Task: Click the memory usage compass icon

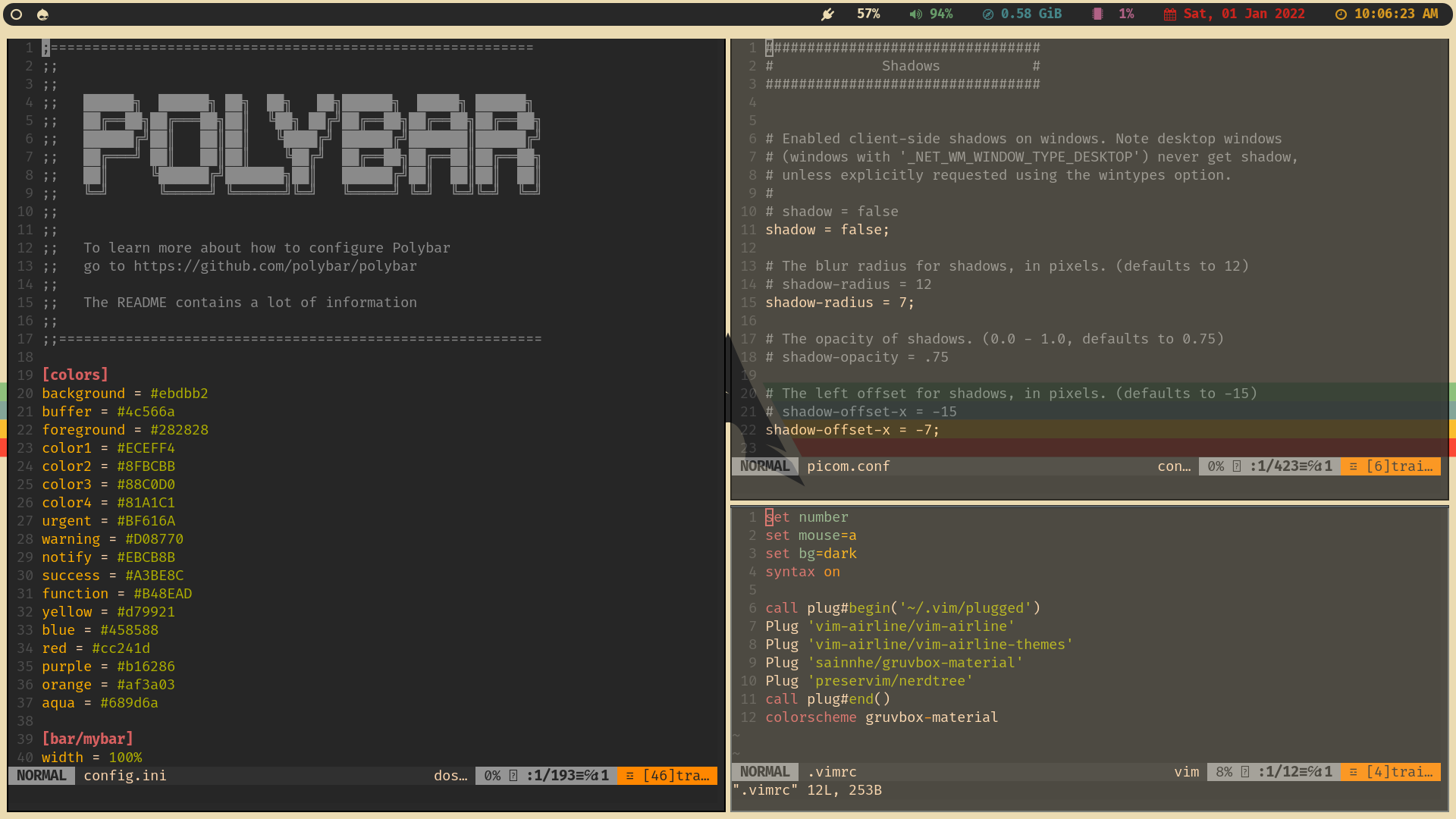Action: (x=987, y=14)
